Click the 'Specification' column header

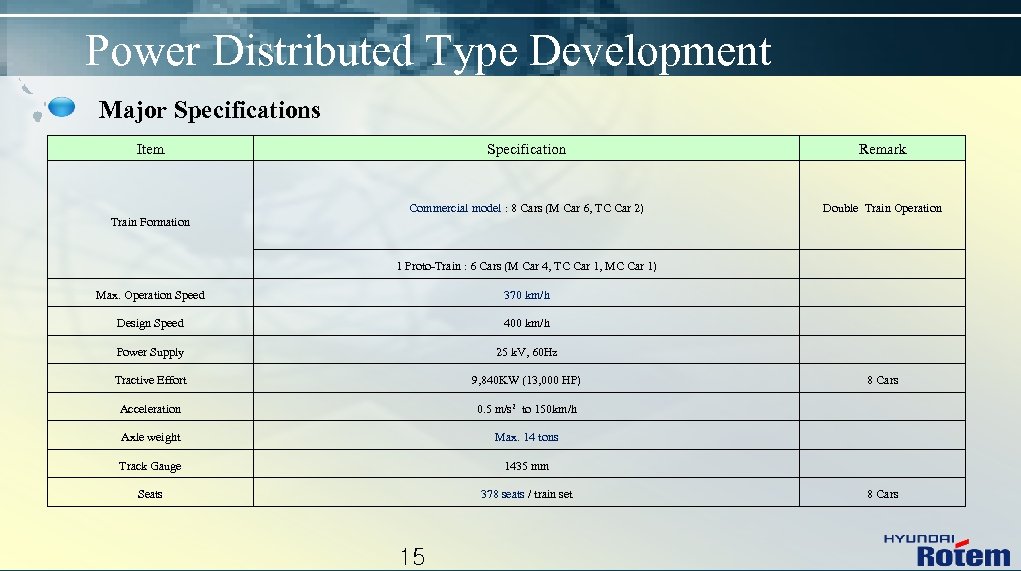click(x=526, y=149)
